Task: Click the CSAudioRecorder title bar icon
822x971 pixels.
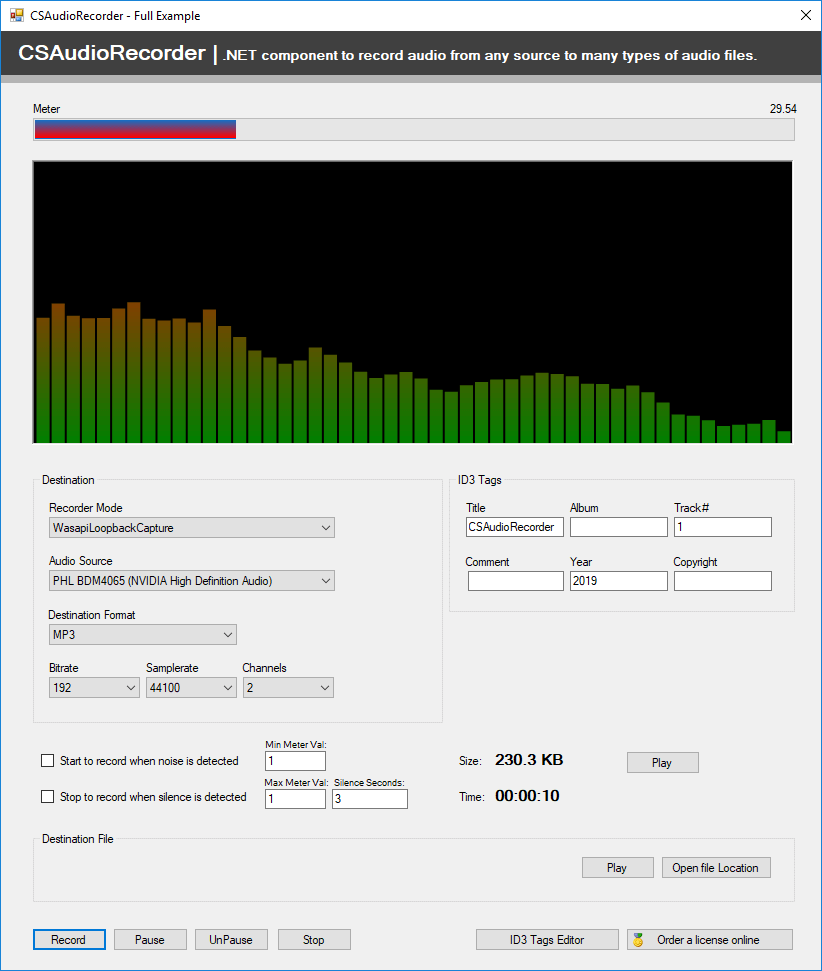Action: [x=18, y=15]
